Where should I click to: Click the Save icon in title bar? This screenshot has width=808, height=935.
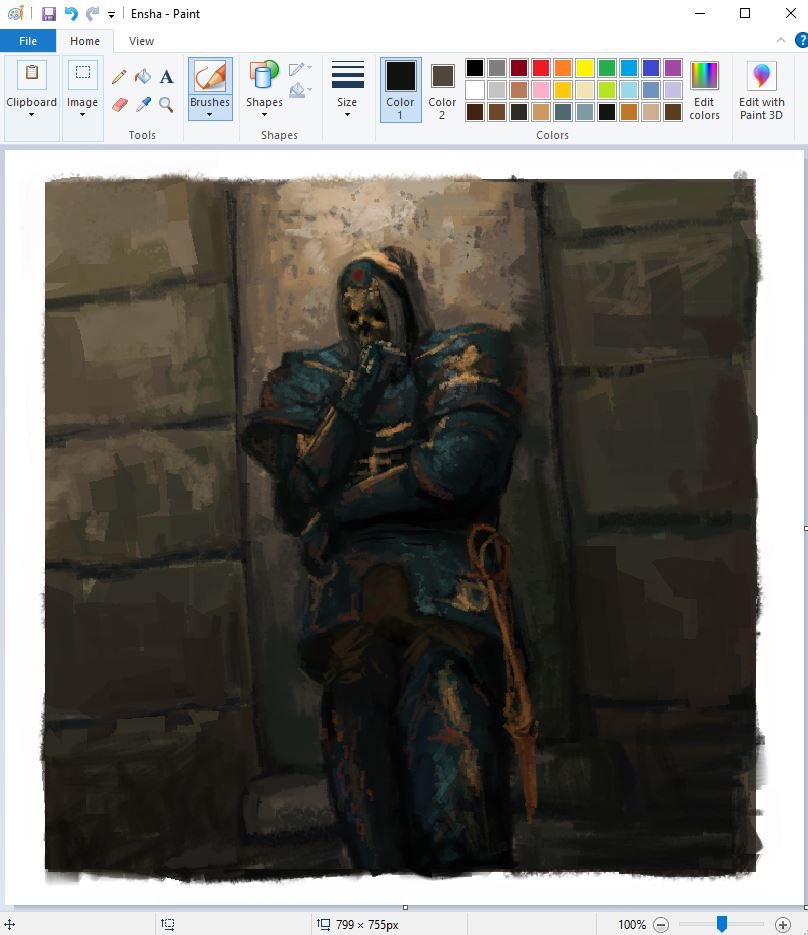[x=48, y=14]
